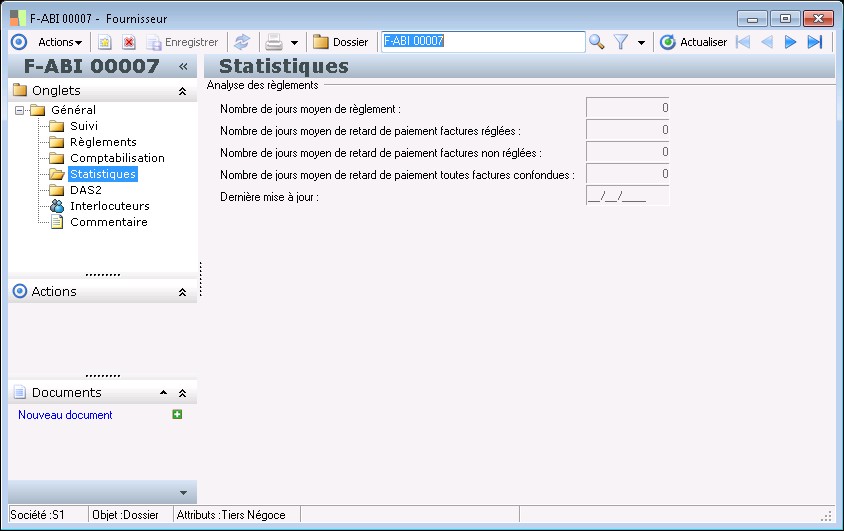Open the Comptabilisation tab

tap(117, 158)
